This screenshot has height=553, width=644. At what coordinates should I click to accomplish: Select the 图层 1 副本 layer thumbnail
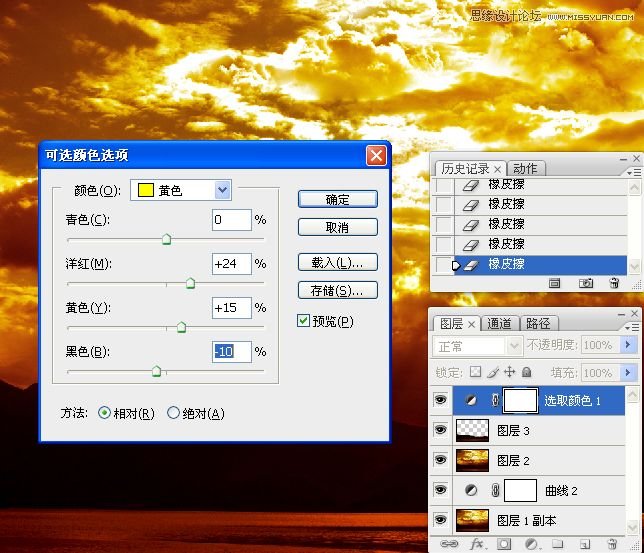pos(472,520)
